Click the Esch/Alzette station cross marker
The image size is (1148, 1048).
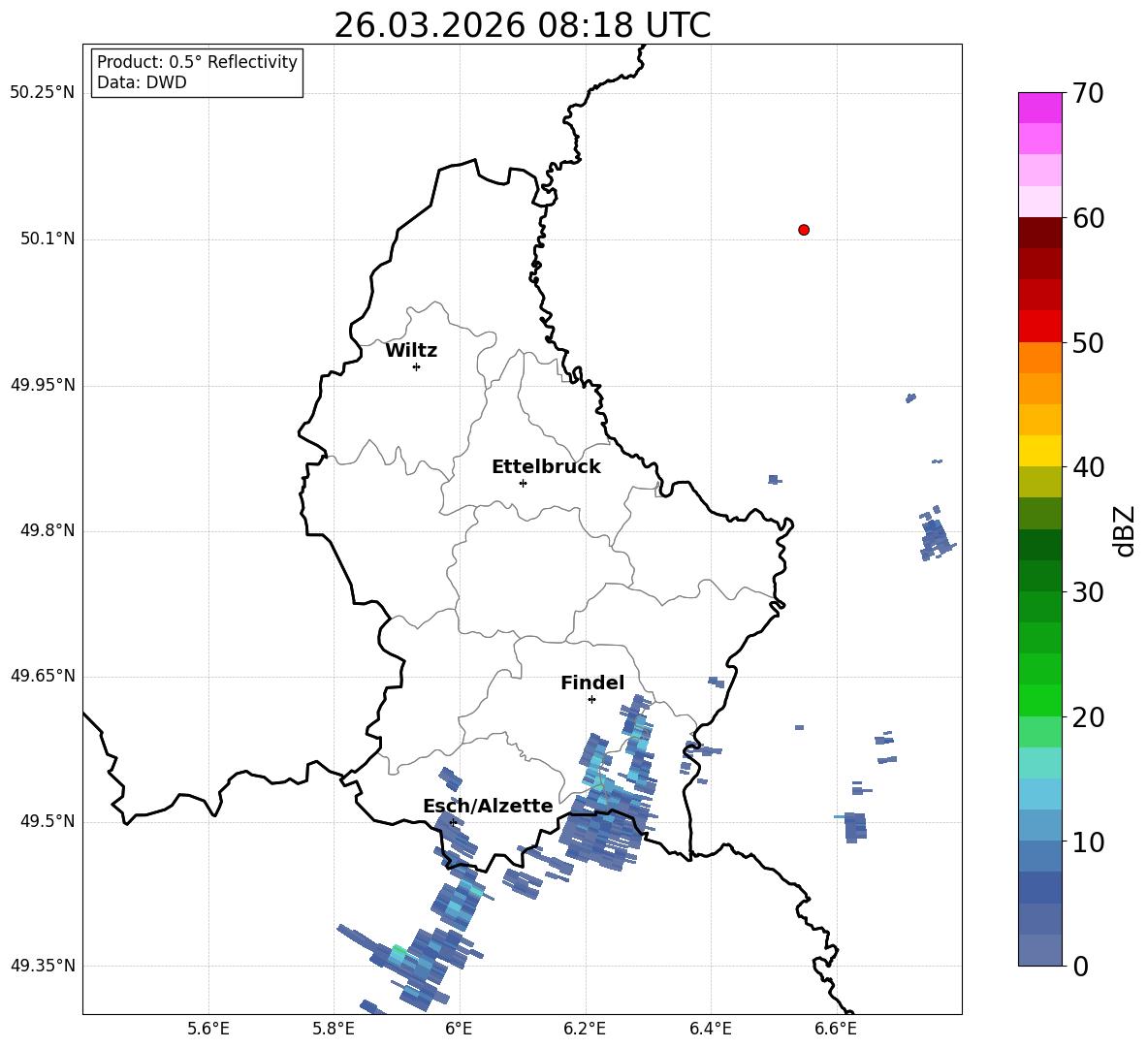[x=453, y=822]
